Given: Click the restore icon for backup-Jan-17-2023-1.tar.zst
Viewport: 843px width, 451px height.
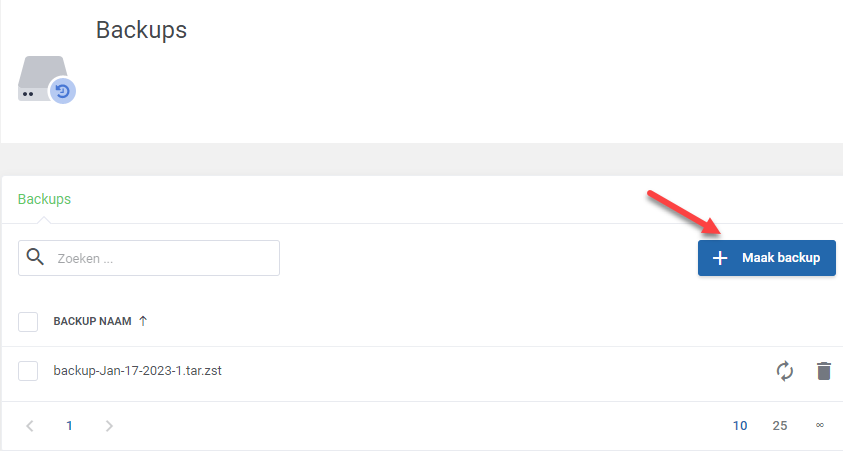Looking at the screenshot, I should [x=784, y=371].
